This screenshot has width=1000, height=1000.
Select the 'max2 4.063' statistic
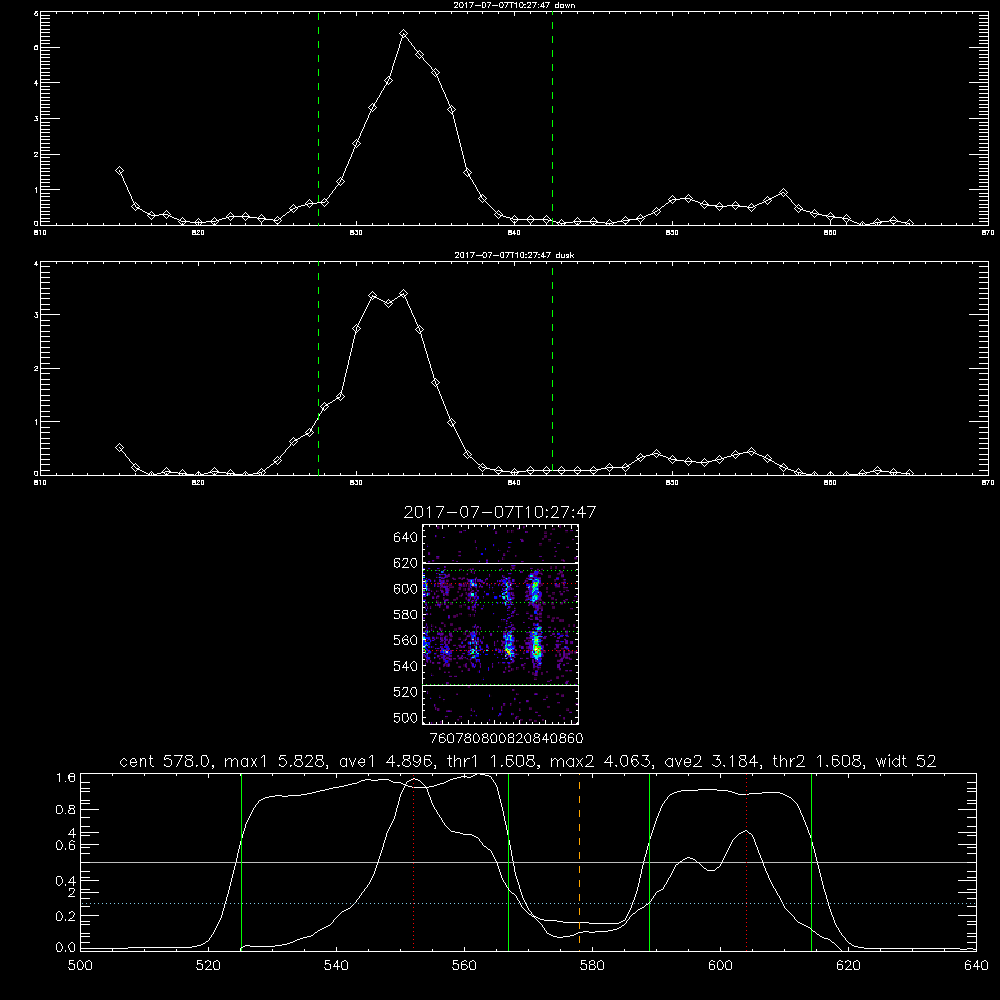pyautogui.click(x=602, y=761)
